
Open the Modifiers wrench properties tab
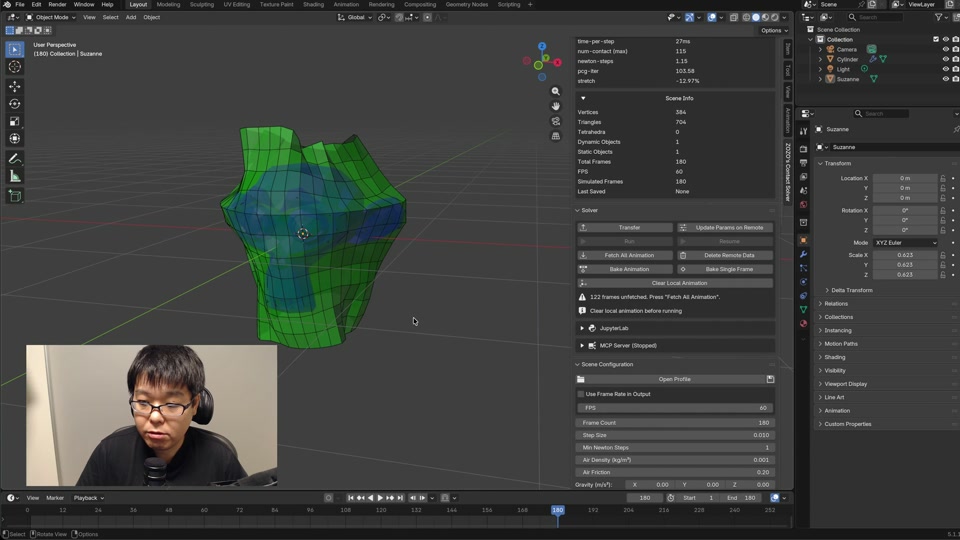[x=803, y=254]
